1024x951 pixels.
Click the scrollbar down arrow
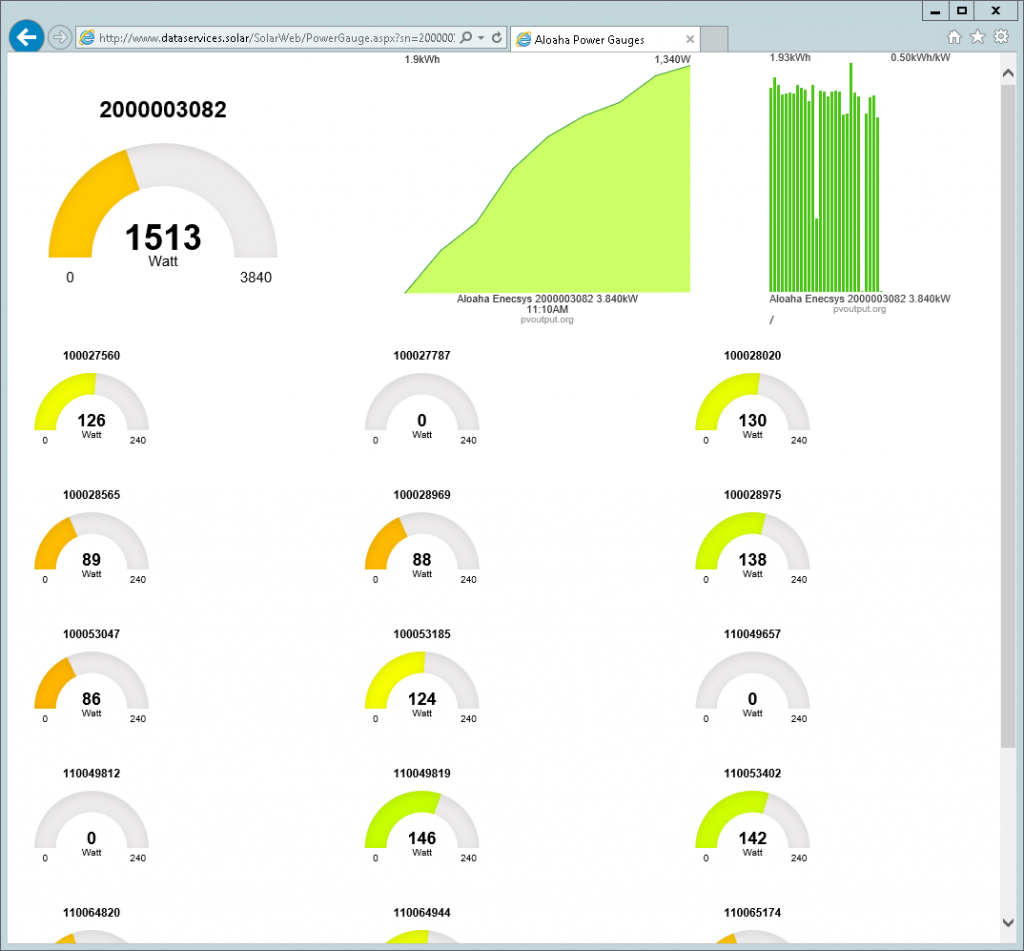coord(1008,922)
